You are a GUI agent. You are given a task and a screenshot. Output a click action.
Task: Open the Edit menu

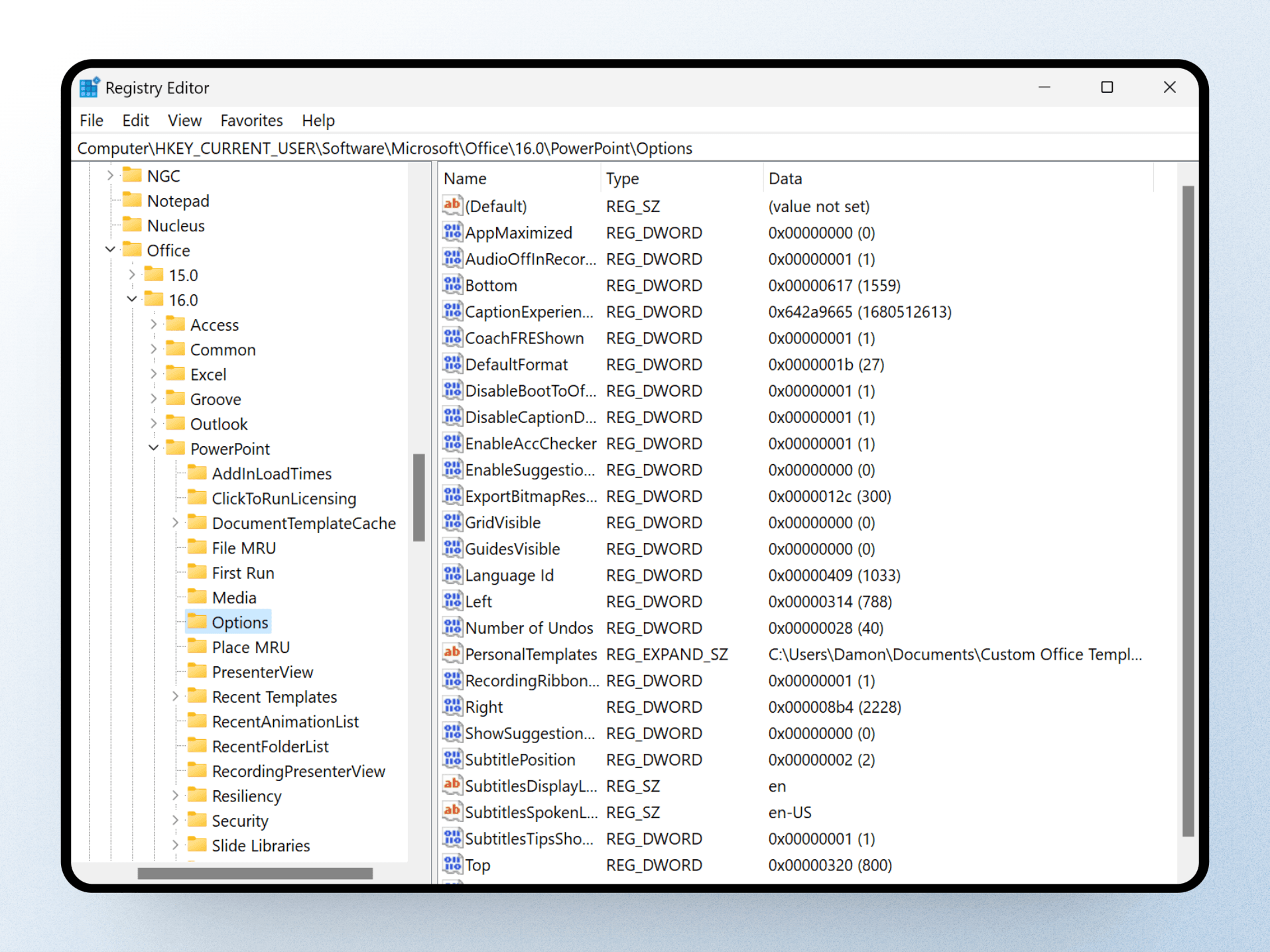(x=135, y=121)
